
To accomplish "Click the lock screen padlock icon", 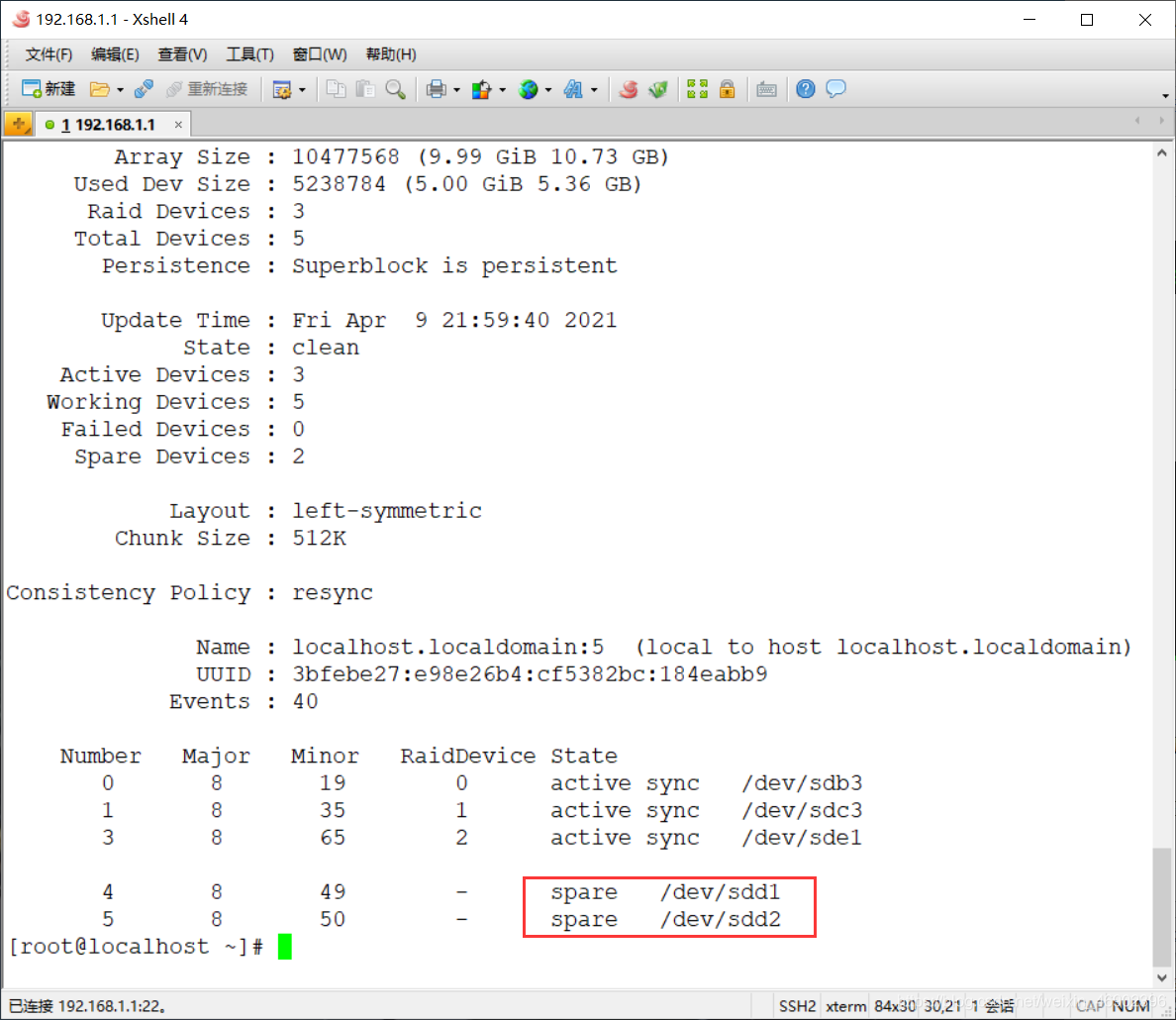I will [x=727, y=89].
